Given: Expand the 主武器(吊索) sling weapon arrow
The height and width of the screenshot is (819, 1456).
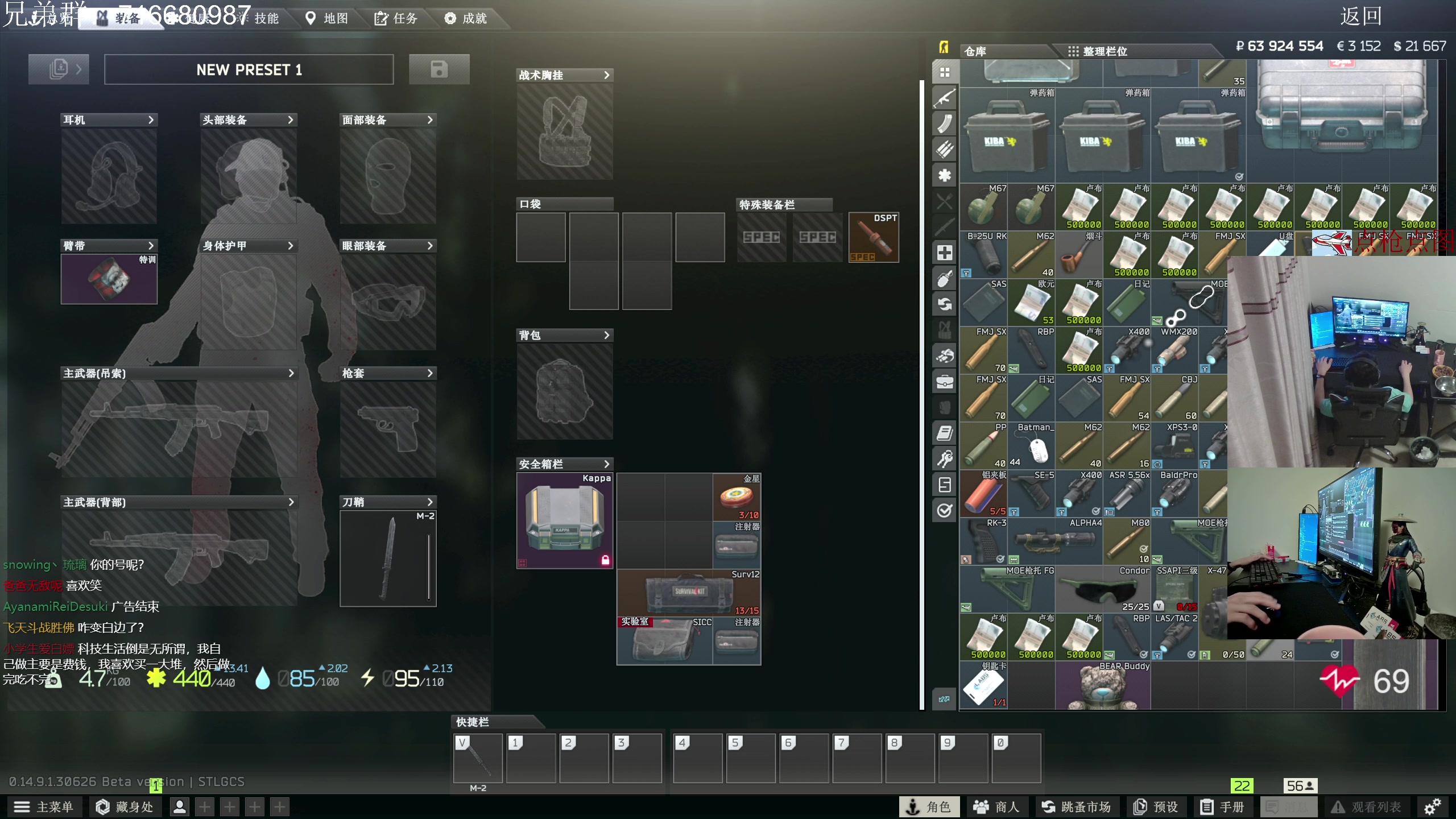Looking at the screenshot, I should pos(291,373).
